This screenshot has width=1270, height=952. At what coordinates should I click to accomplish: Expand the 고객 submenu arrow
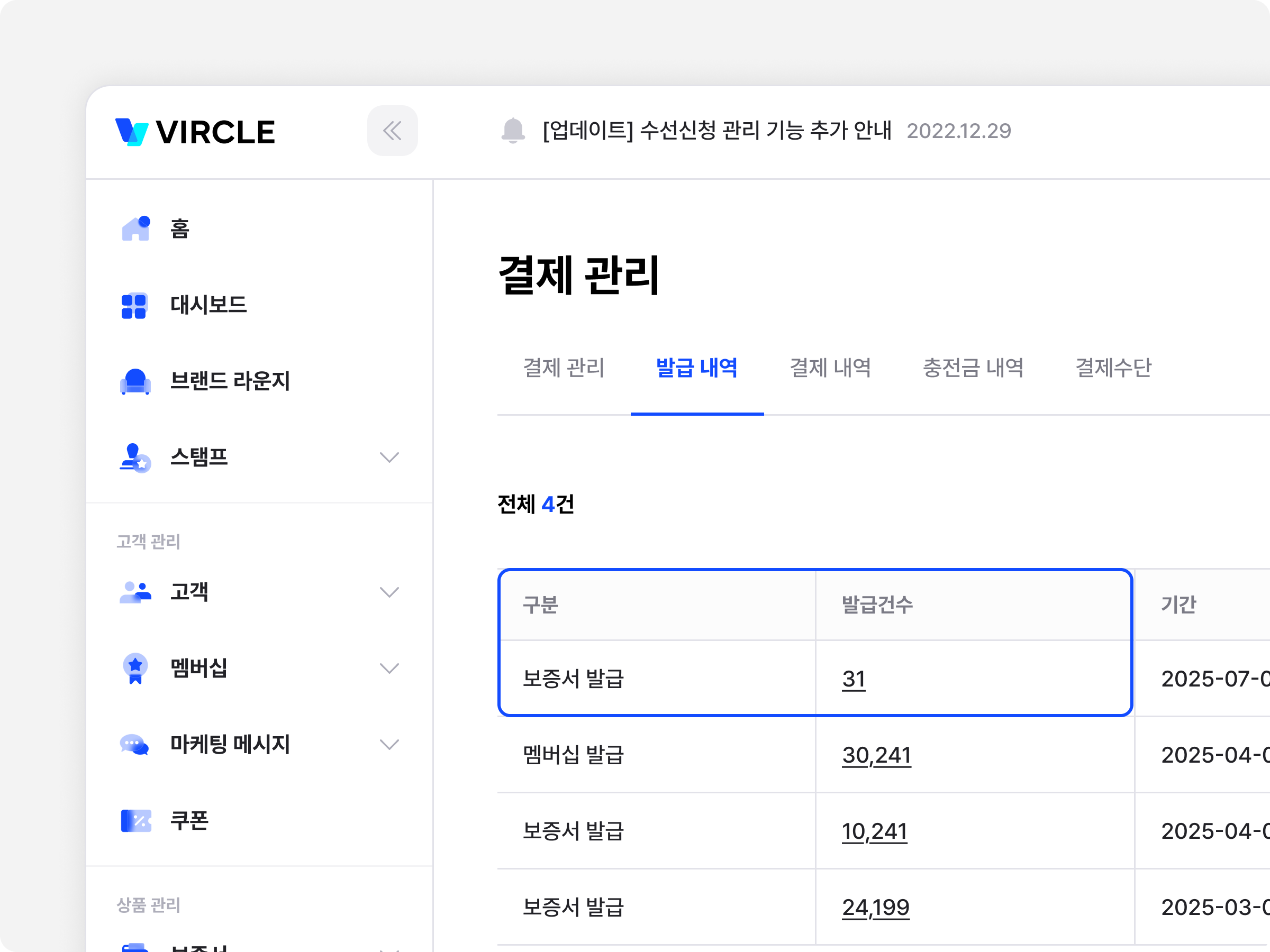click(x=389, y=592)
